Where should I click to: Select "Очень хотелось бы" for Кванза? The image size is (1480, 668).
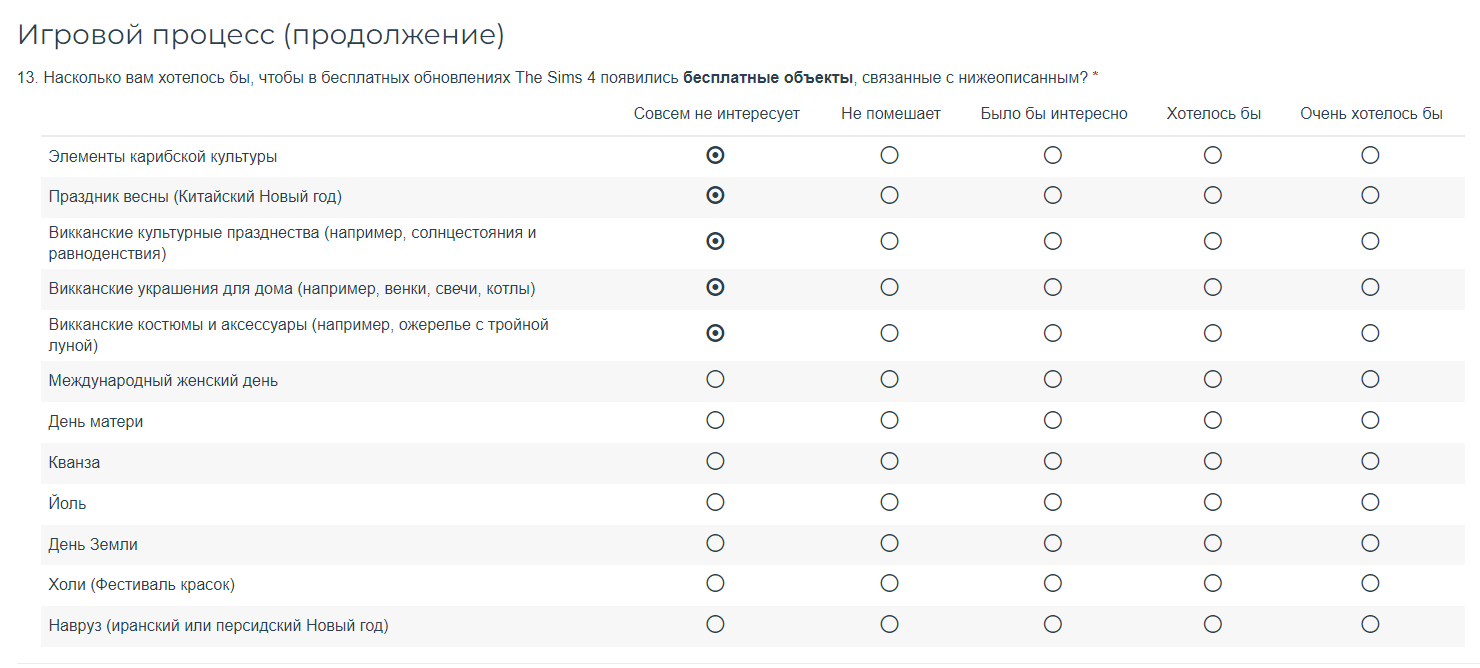pos(1370,461)
